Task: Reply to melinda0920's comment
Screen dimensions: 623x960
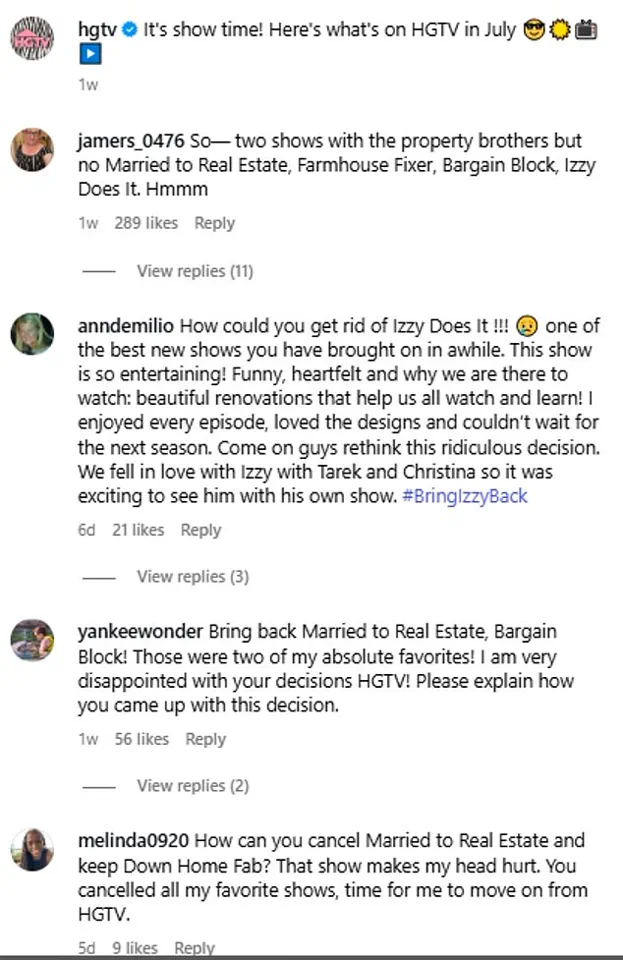Action: tap(194, 947)
